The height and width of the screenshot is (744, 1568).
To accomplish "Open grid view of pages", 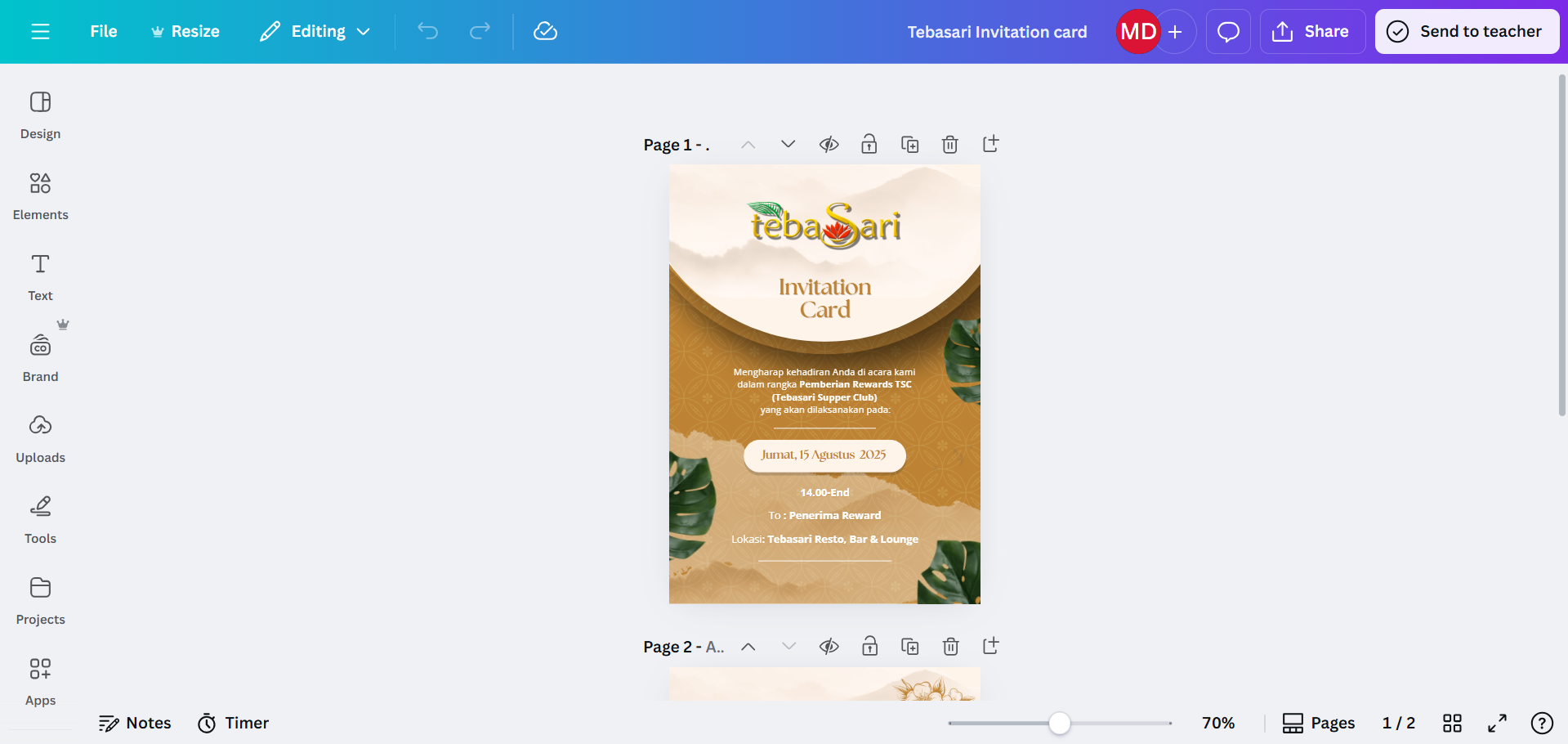I will (x=1452, y=723).
